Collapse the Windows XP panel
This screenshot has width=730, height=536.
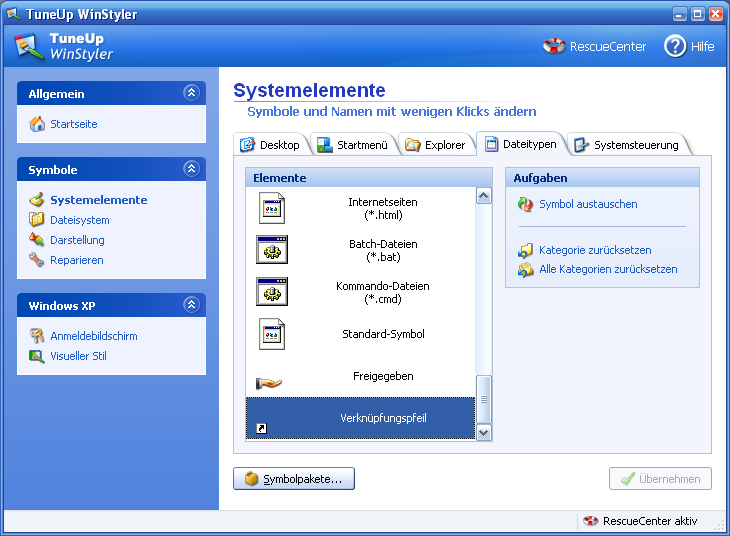[x=191, y=305]
